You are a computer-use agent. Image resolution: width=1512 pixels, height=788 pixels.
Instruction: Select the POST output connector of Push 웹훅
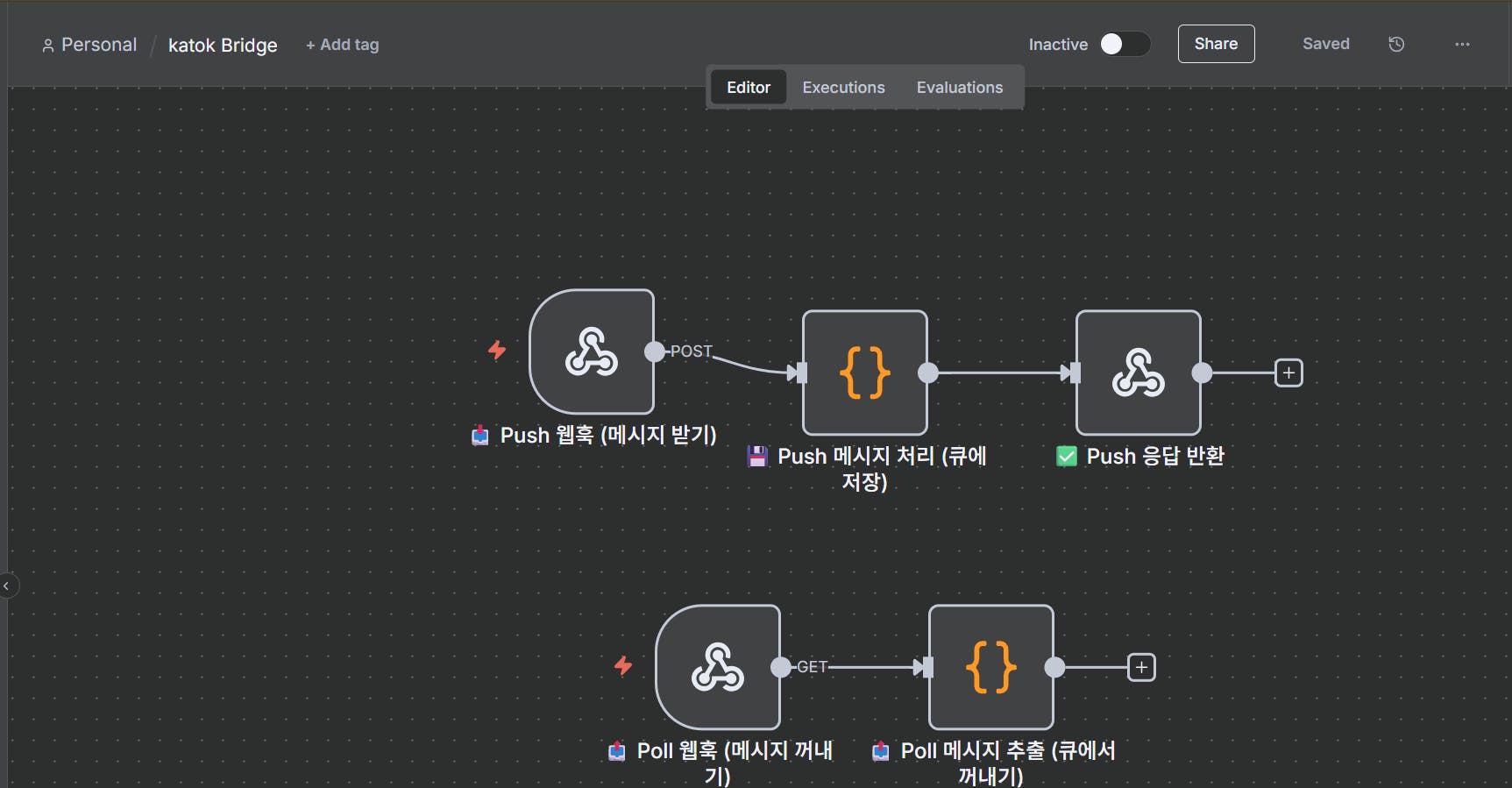point(655,351)
